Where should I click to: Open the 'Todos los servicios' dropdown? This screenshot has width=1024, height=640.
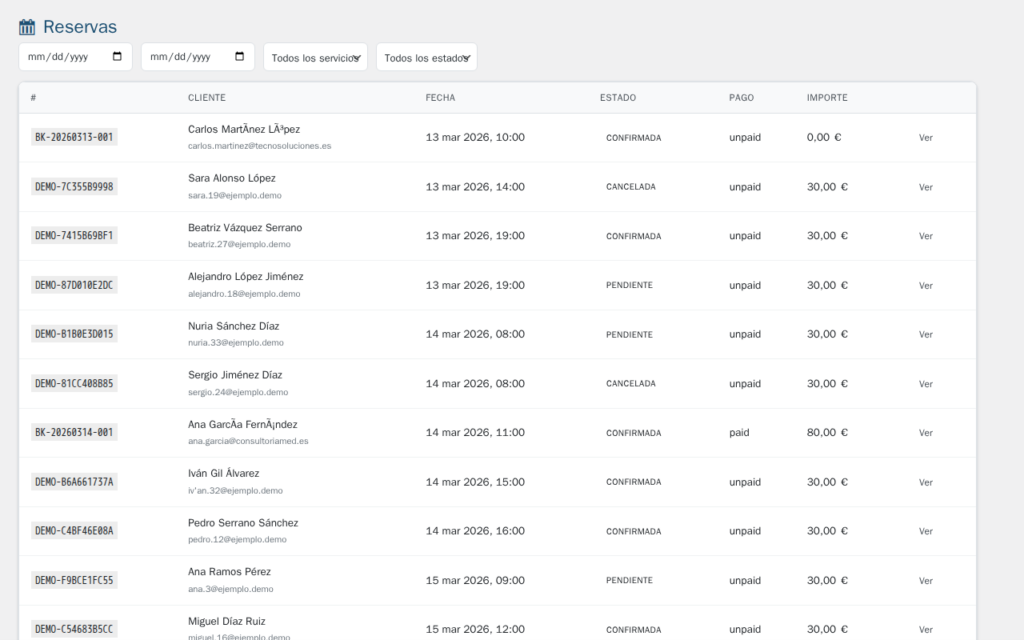pyautogui.click(x=315, y=56)
